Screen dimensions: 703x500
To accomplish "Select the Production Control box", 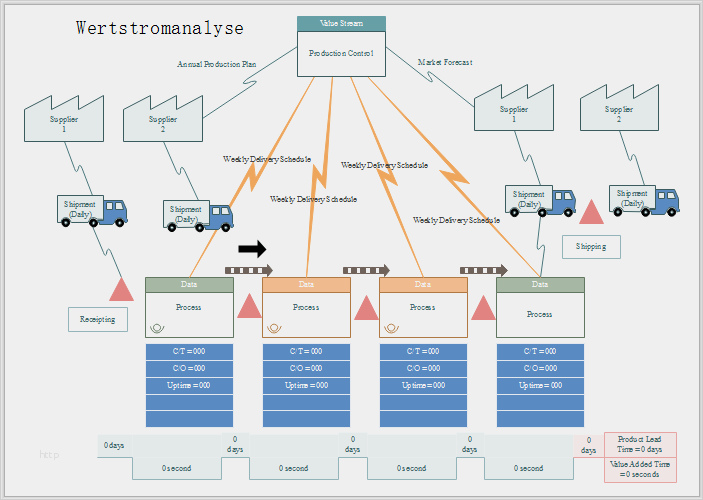I will pos(341,54).
